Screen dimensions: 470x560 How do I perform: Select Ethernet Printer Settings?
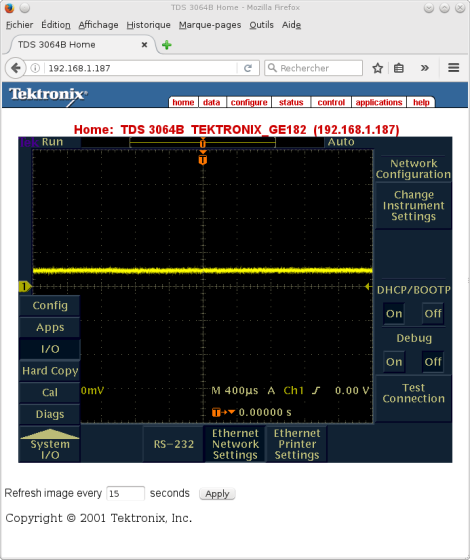[x=297, y=444]
